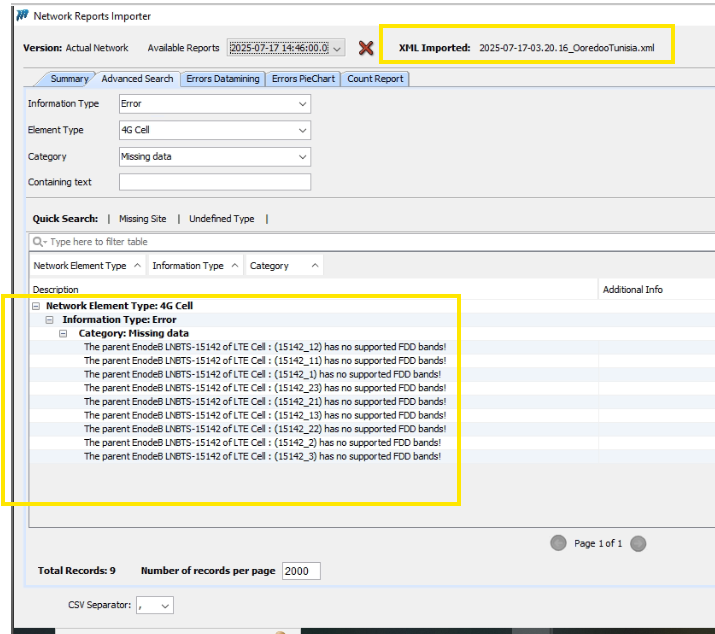This screenshot has height=634, width=715.
Task: Open the Element Type dropdown
Action: 302,130
